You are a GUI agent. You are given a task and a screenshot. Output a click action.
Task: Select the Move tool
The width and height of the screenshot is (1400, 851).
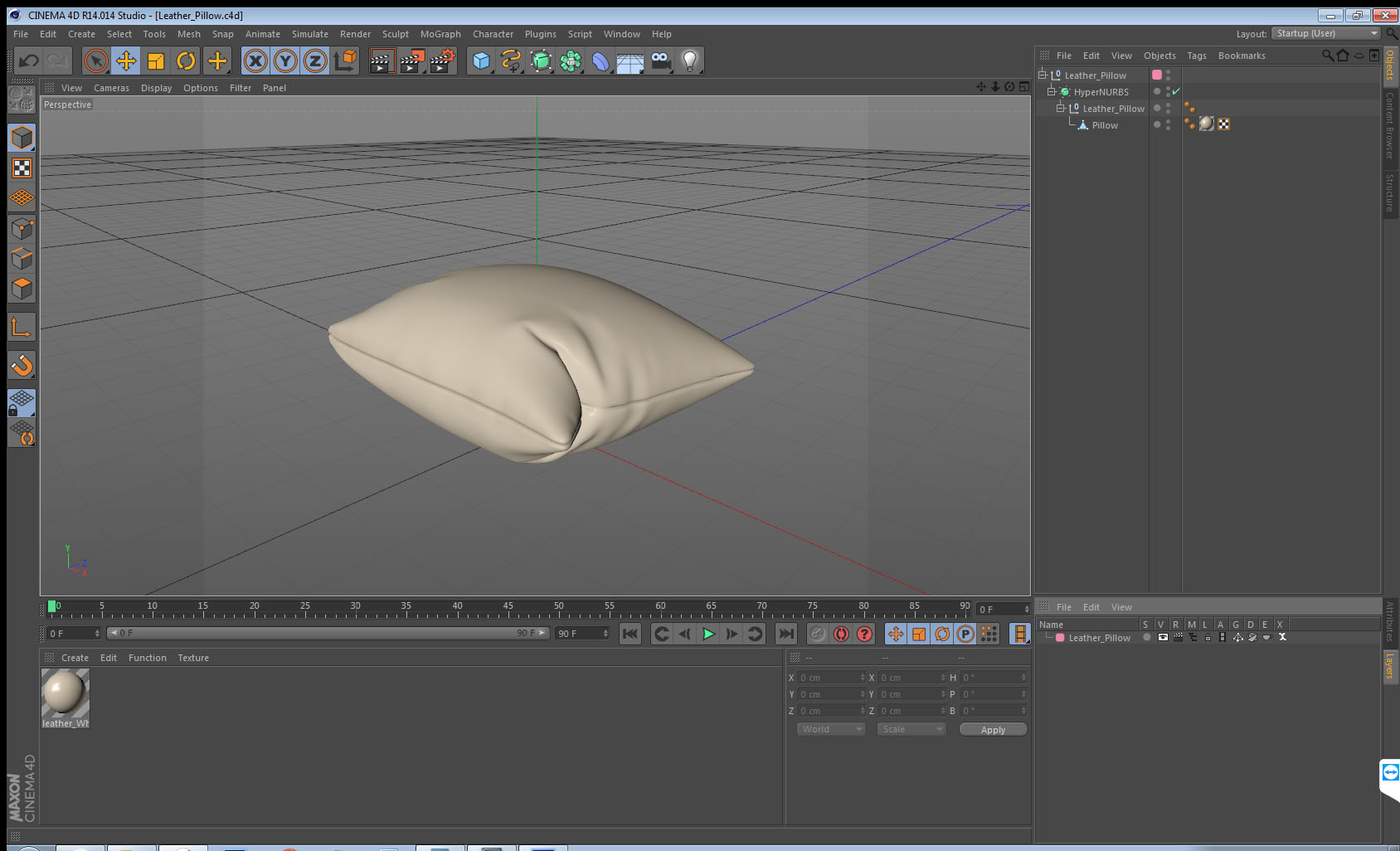tap(126, 61)
